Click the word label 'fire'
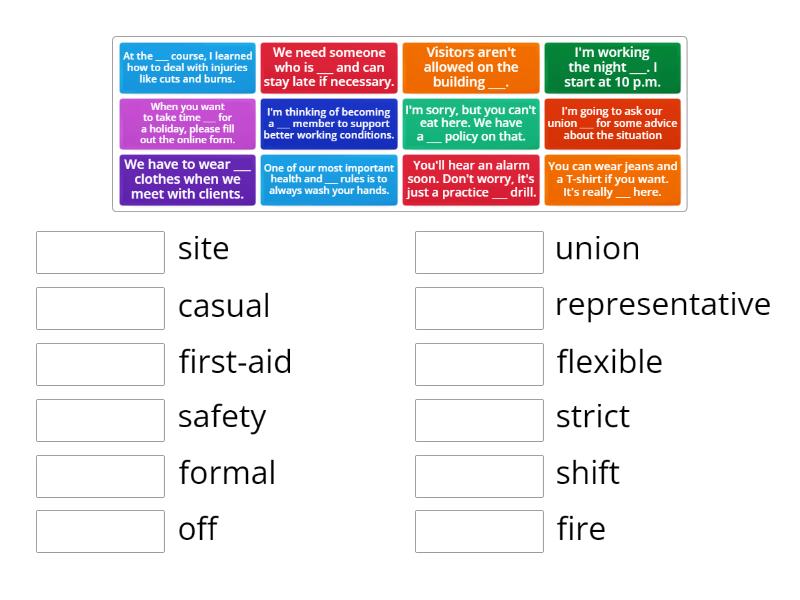800x600 pixels. pyautogui.click(x=581, y=530)
